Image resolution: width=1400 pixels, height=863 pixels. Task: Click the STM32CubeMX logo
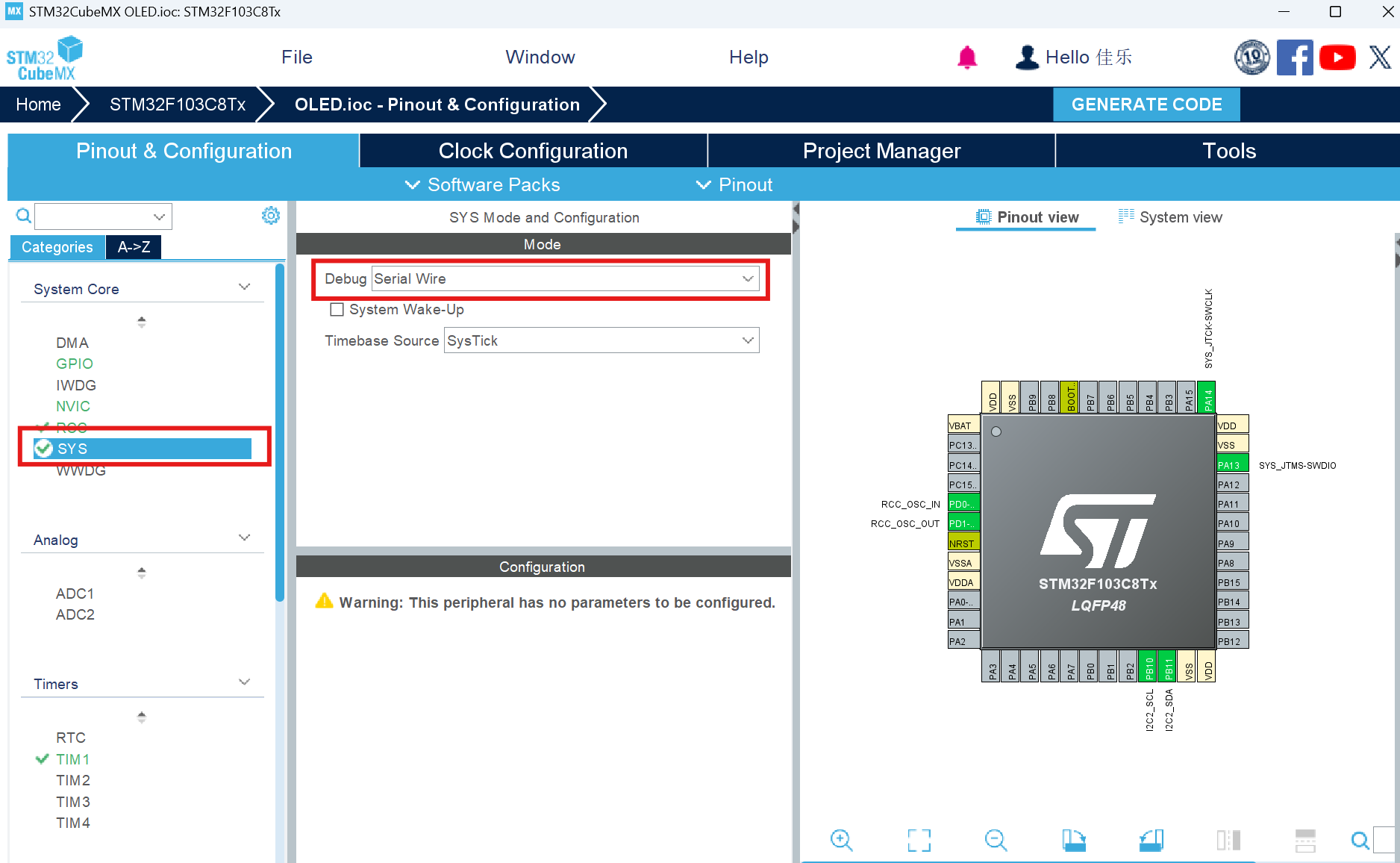tap(45, 58)
